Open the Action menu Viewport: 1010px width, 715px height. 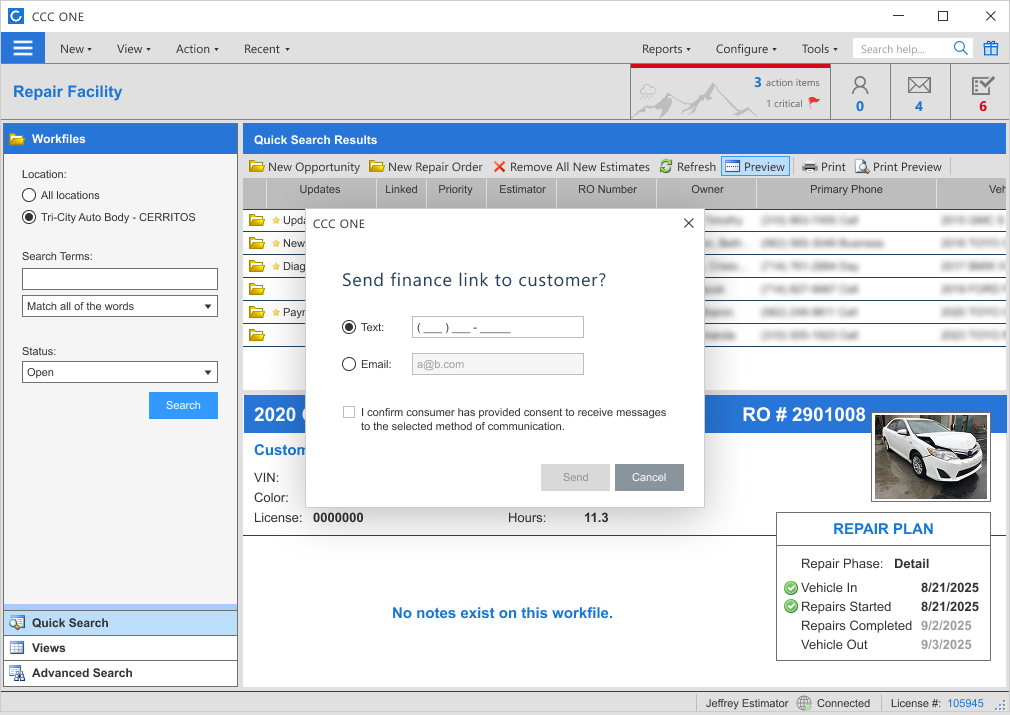(x=197, y=49)
